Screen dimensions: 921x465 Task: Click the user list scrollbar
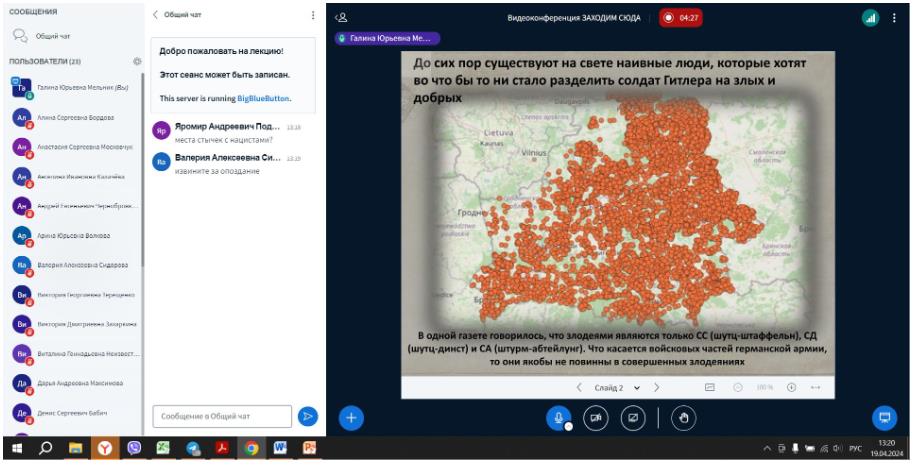[142, 170]
